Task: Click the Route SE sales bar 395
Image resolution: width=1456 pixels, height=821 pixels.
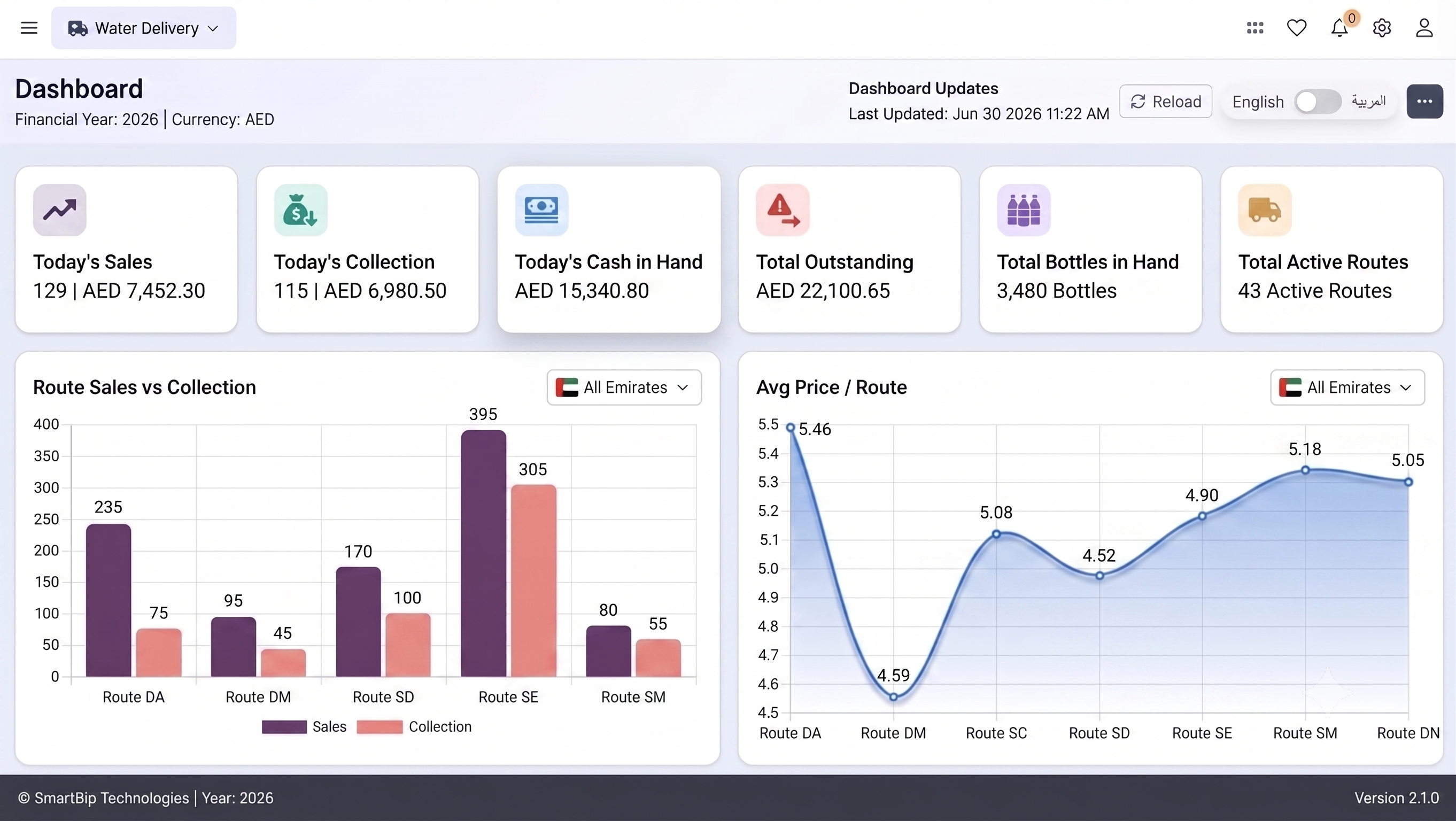Action: coord(483,553)
